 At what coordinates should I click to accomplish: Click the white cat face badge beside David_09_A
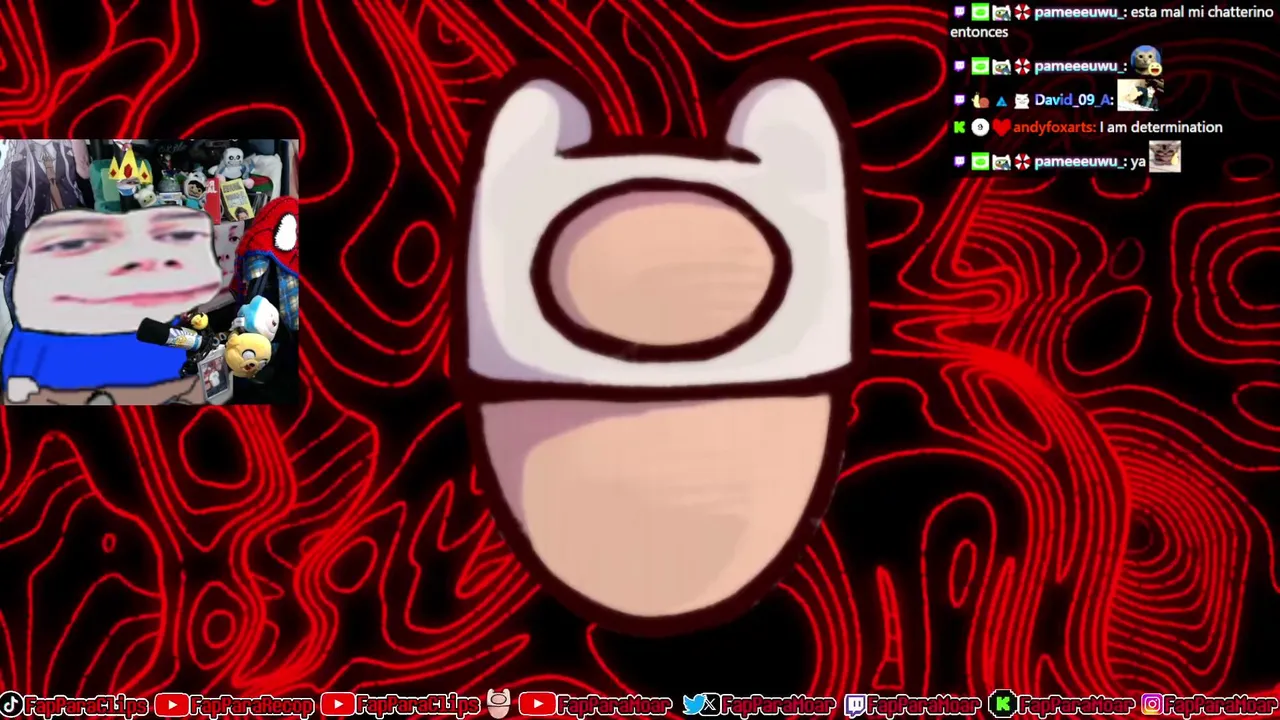(1021, 101)
